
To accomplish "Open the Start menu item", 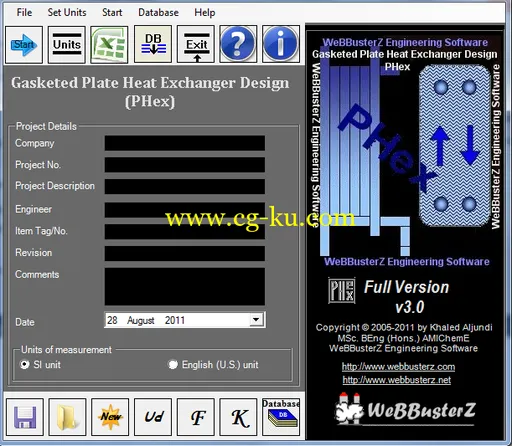I will (x=112, y=13).
